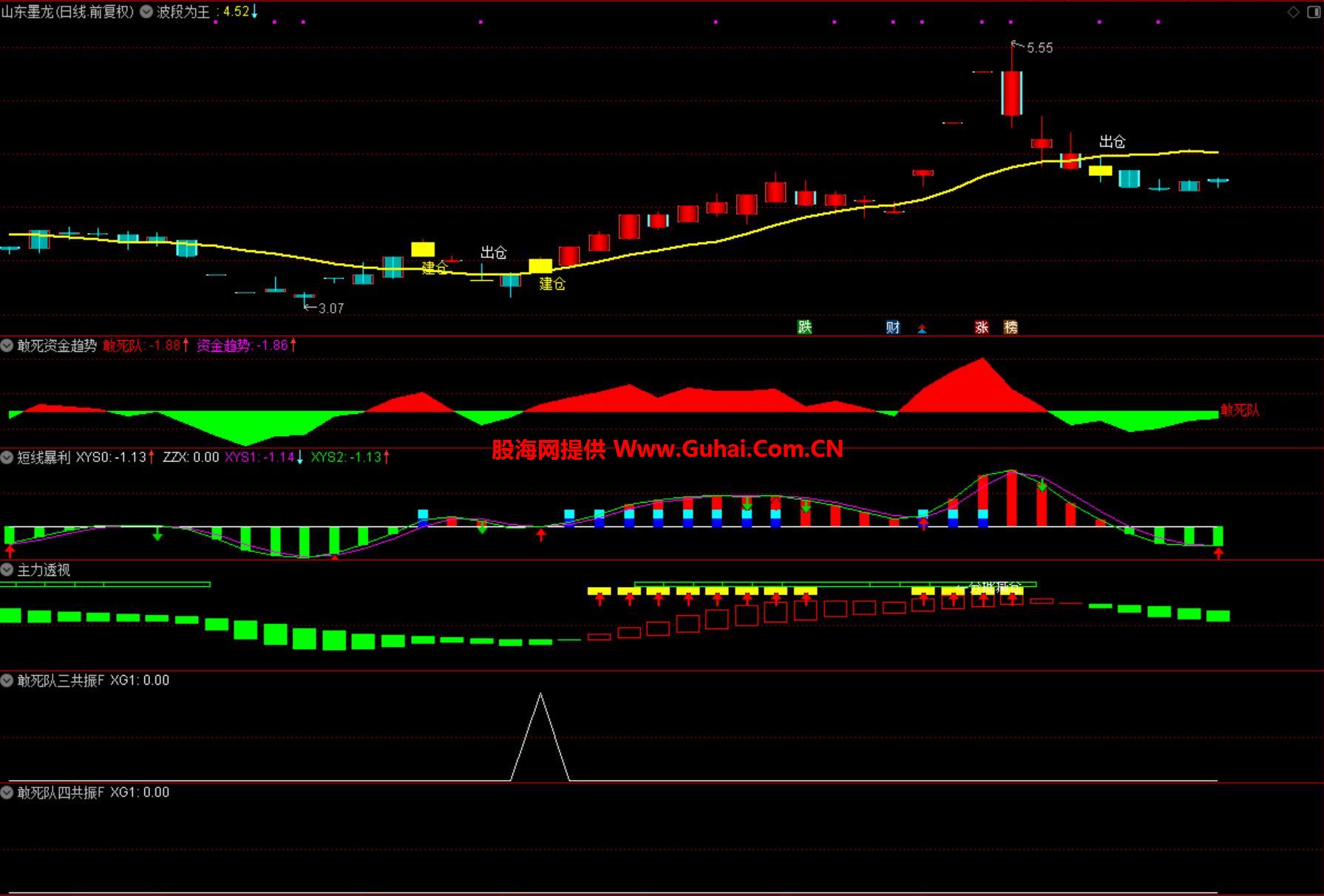This screenshot has width=1324, height=896.
Task: Click the 波段为王 indicator name
Action: pyautogui.click(x=183, y=12)
